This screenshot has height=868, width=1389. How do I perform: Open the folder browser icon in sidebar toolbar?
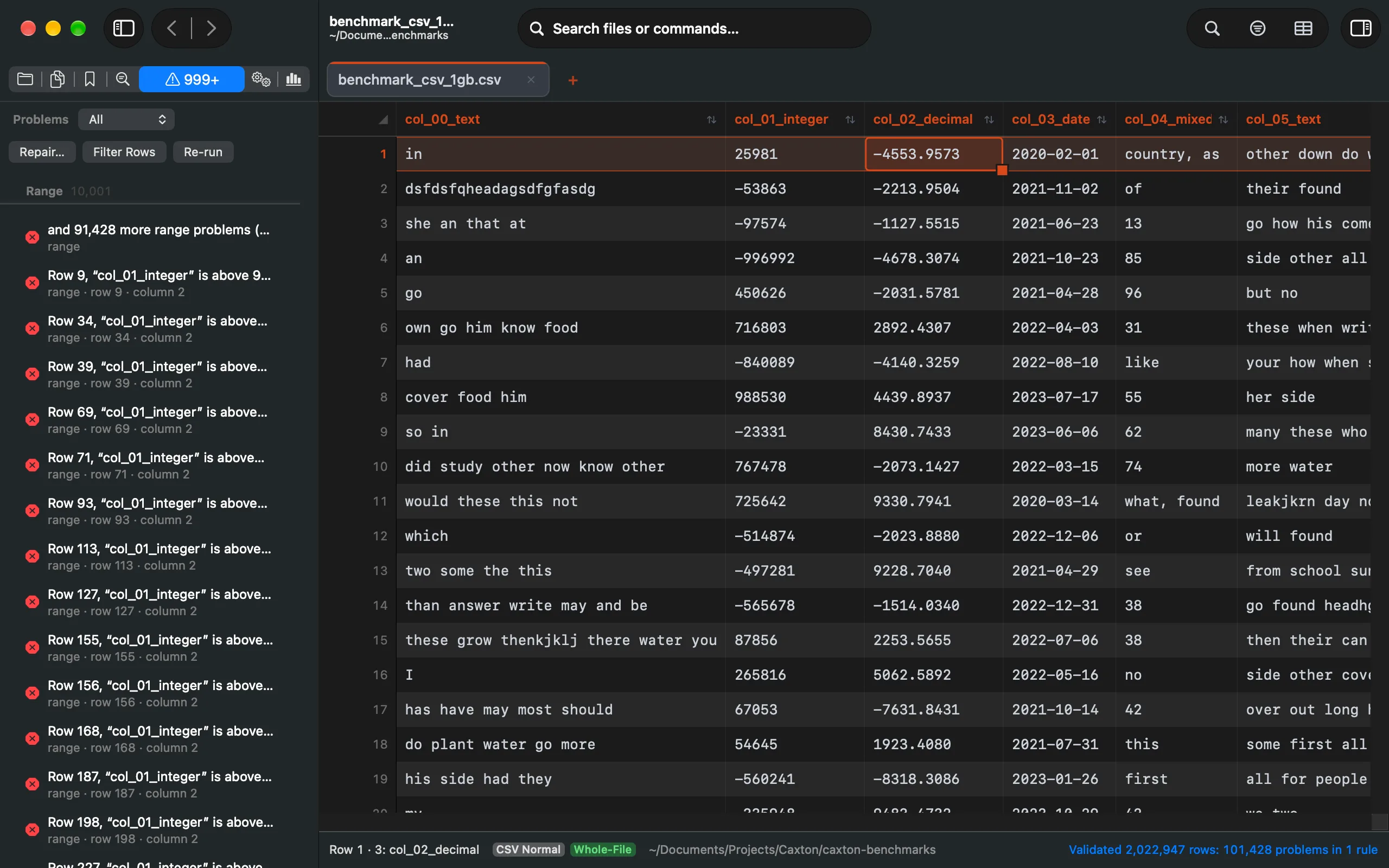[26, 79]
